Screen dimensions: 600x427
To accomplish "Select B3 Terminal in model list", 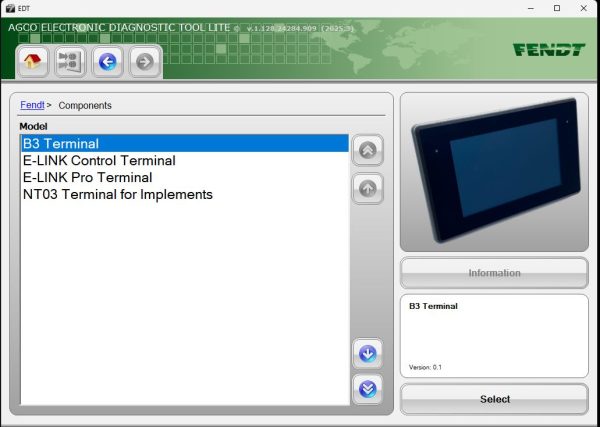I will click(185, 143).
